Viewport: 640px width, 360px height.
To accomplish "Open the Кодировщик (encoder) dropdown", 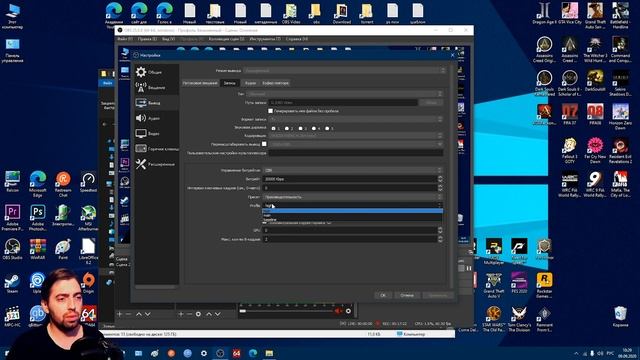I will pos(356,136).
